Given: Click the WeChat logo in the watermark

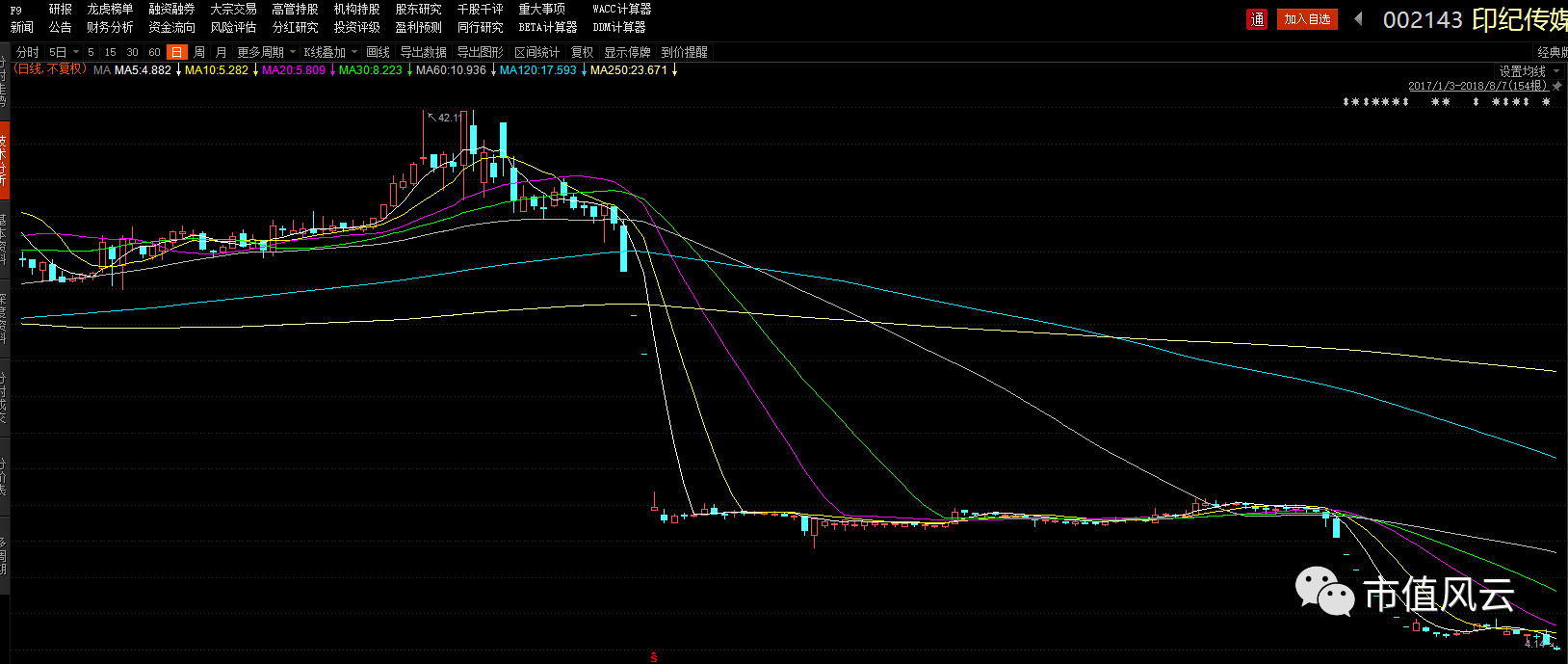Looking at the screenshot, I should click(x=1324, y=589).
